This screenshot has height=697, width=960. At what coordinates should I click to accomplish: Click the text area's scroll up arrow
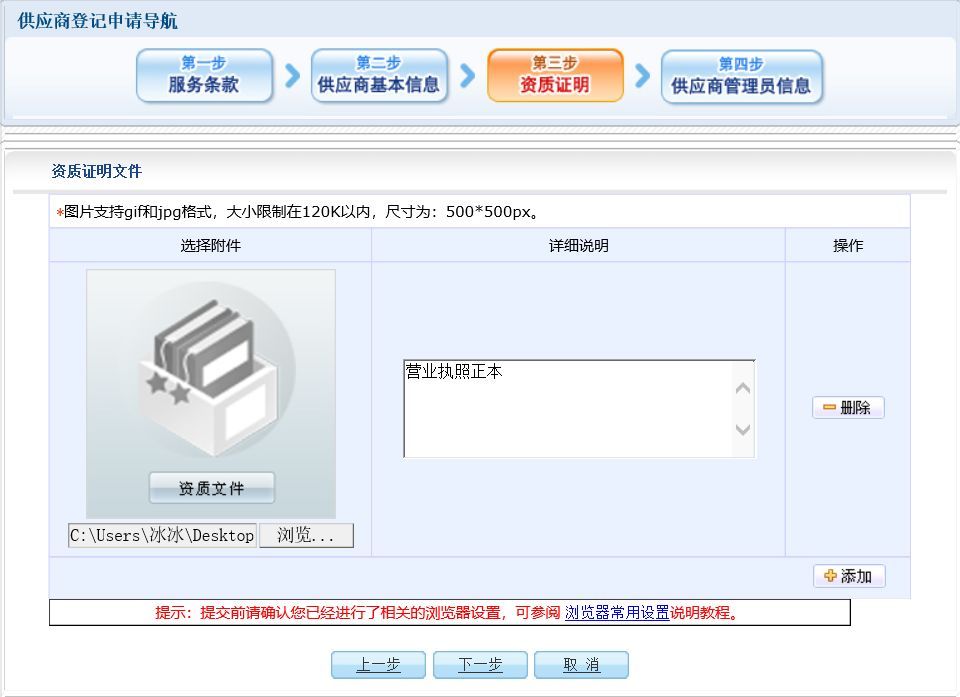[743, 388]
